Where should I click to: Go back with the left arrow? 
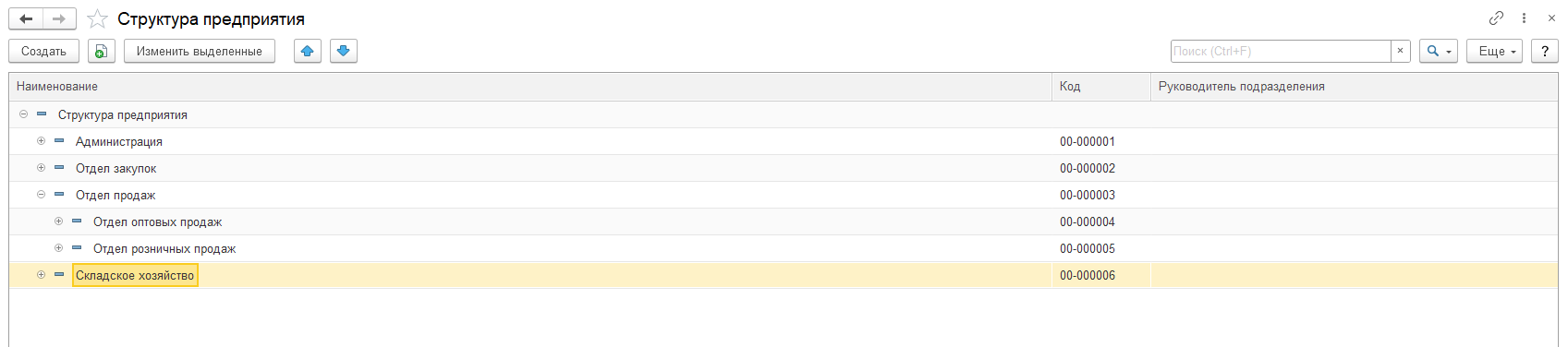[x=26, y=18]
